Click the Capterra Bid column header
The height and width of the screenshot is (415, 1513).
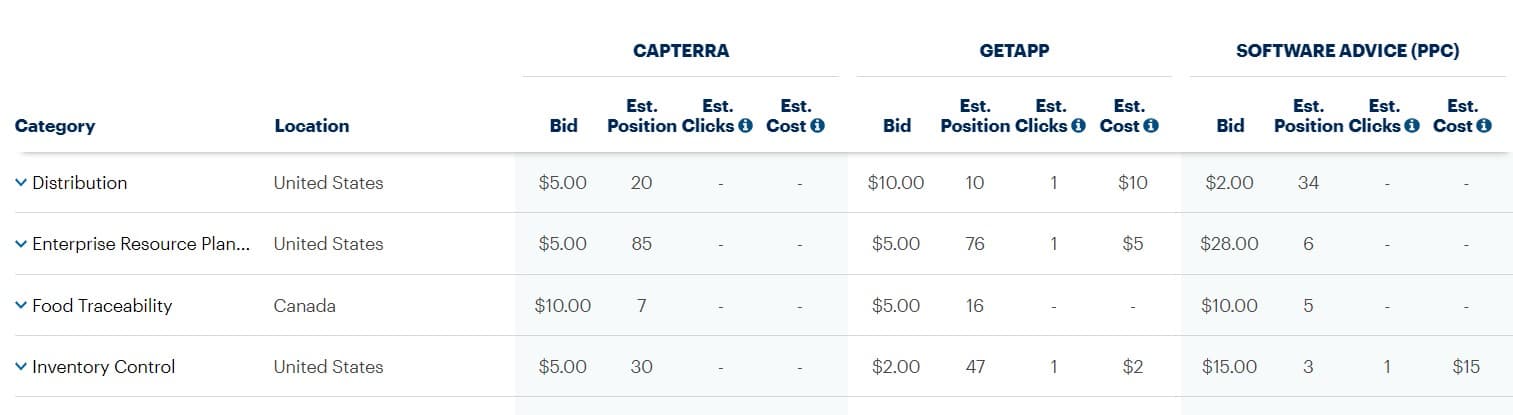click(x=564, y=126)
